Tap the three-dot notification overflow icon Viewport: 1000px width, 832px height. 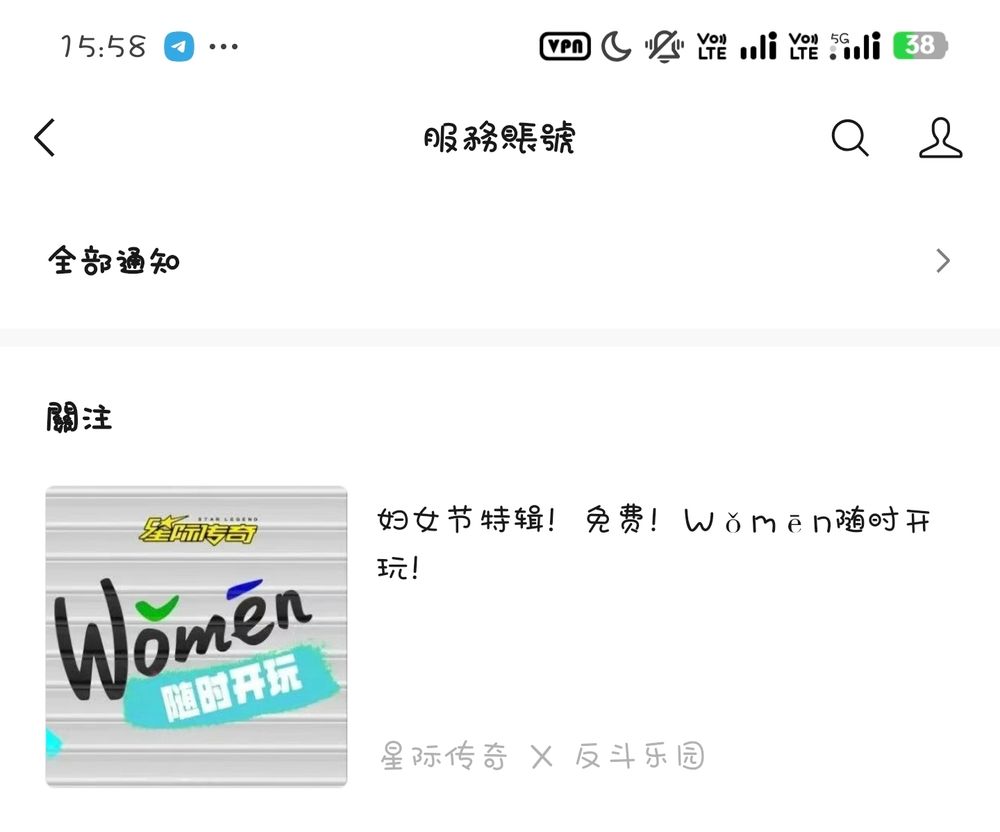[x=224, y=47]
